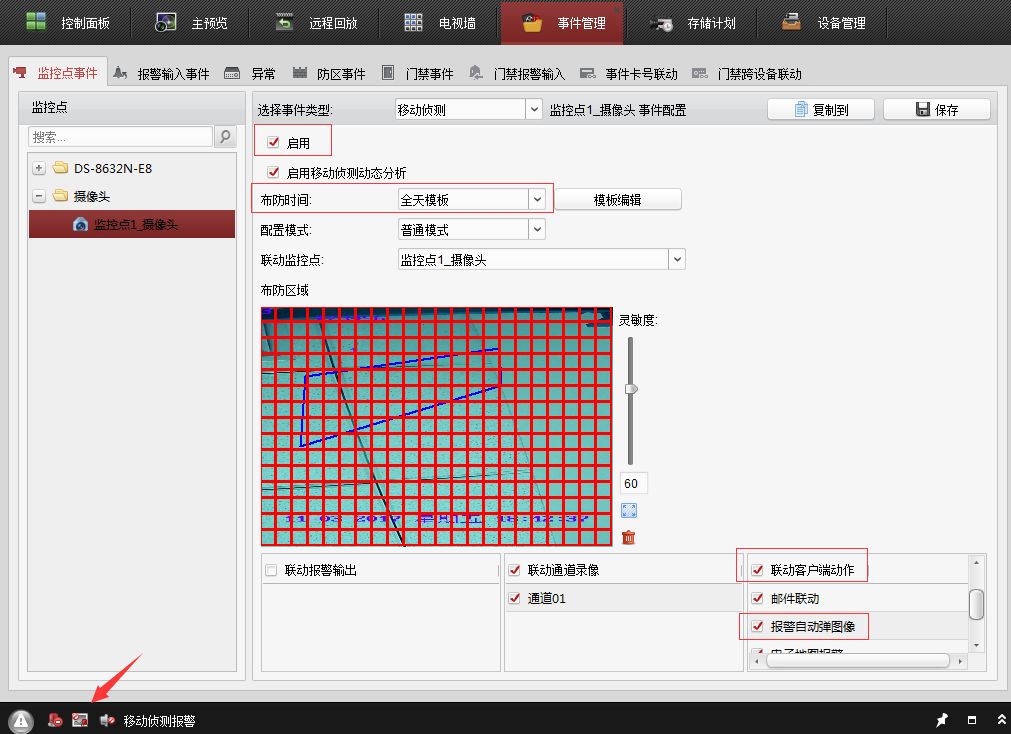Click the alarm warning triangle icon

(x=22, y=720)
